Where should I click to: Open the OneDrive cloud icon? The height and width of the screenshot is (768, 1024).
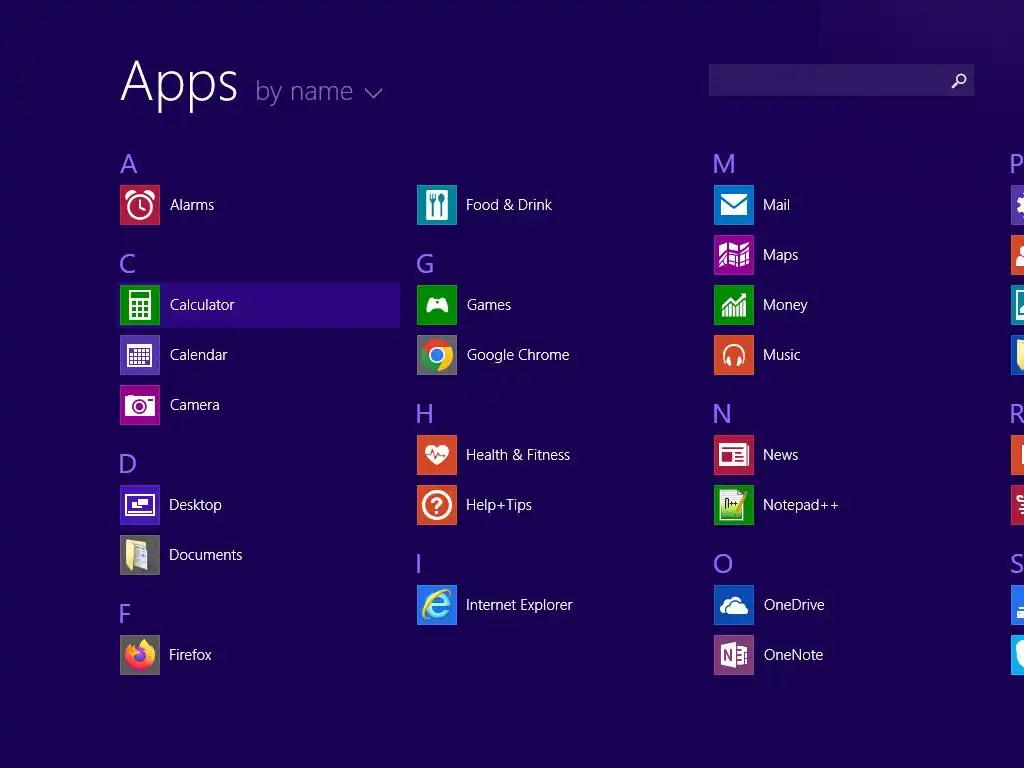[734, 605]
